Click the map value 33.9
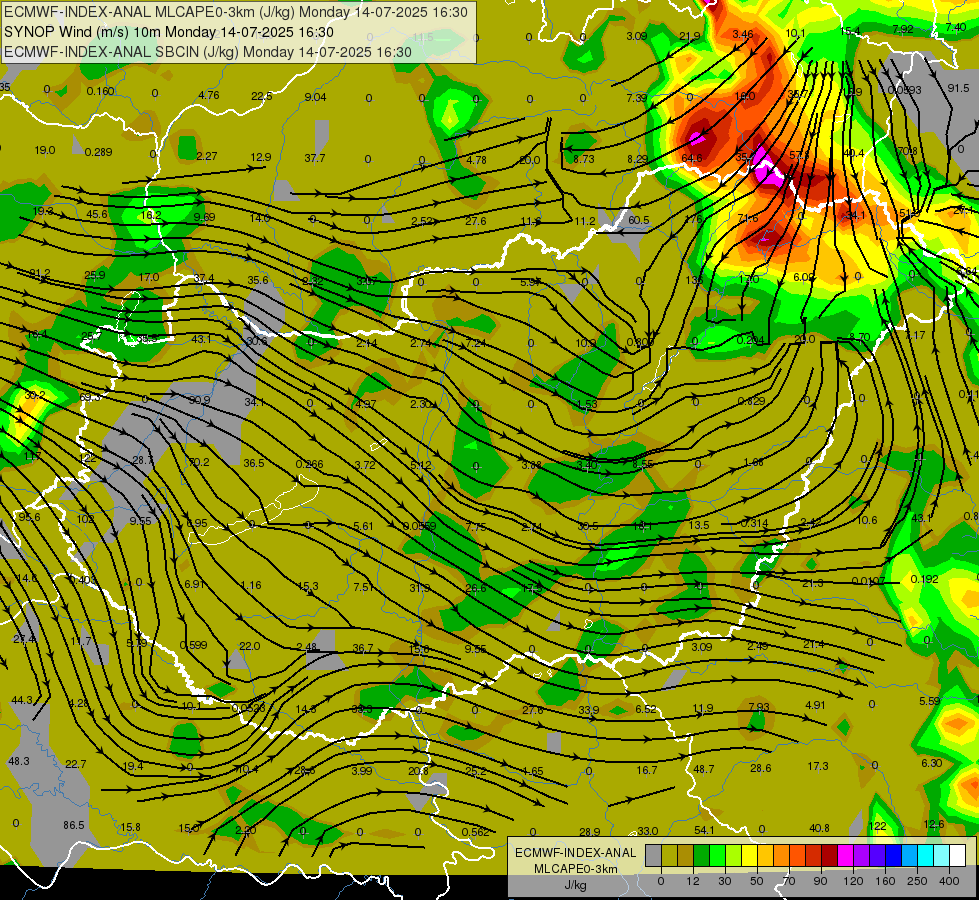 [x=588, y=710]
